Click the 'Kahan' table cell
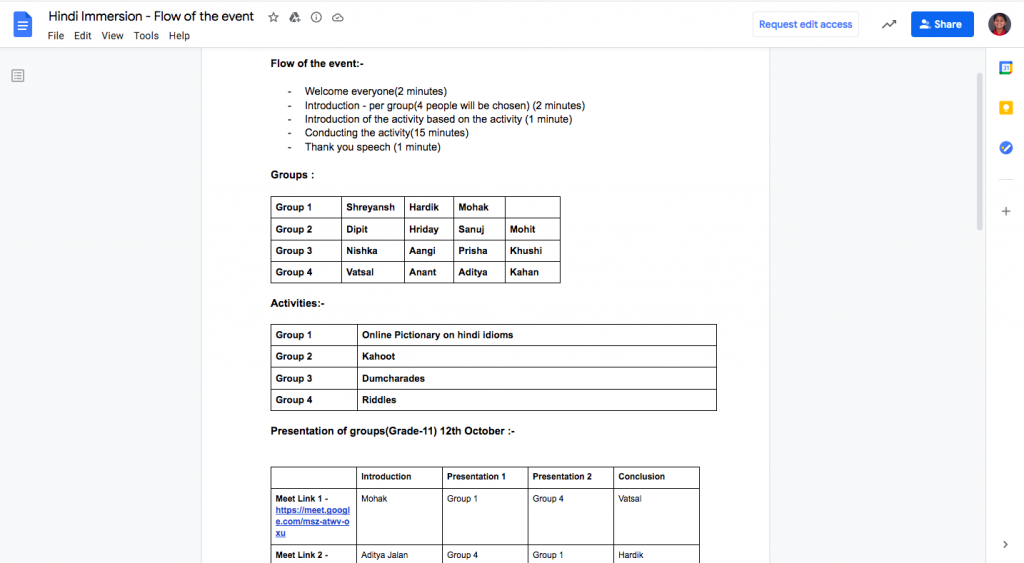The width and height of the screenshot is (1024, 563). [532, 272]
